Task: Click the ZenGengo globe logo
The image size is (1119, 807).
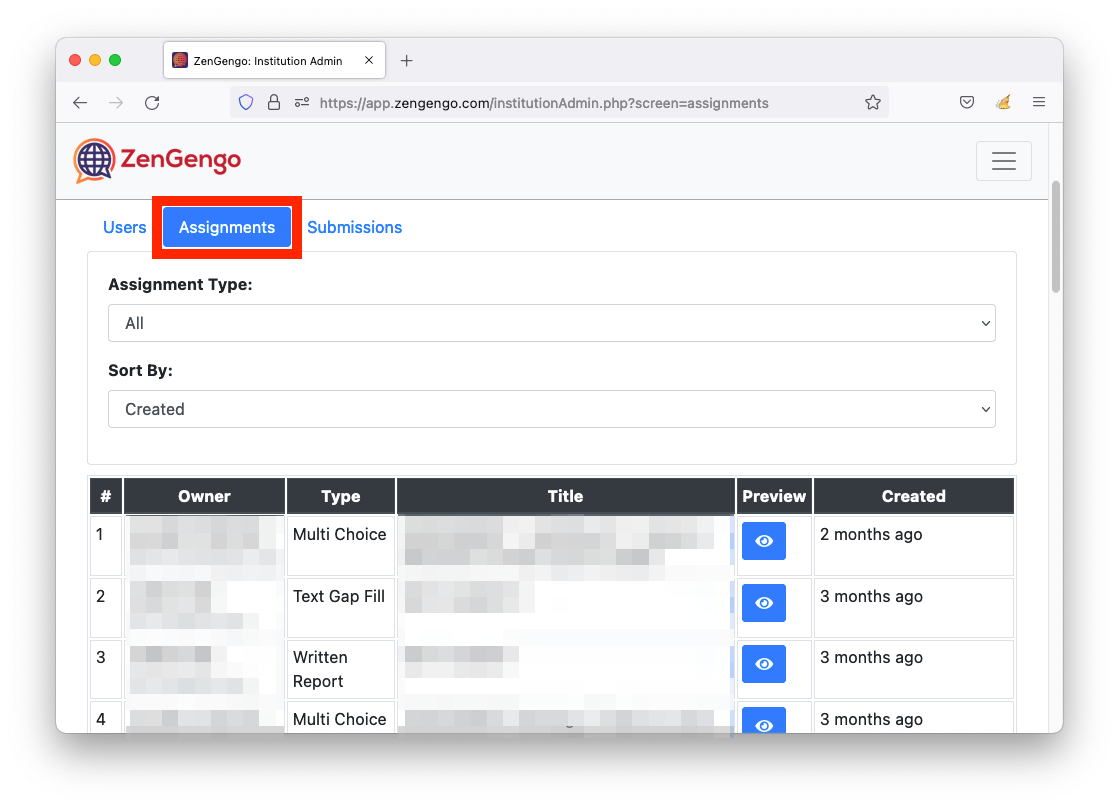Action: 94,160
